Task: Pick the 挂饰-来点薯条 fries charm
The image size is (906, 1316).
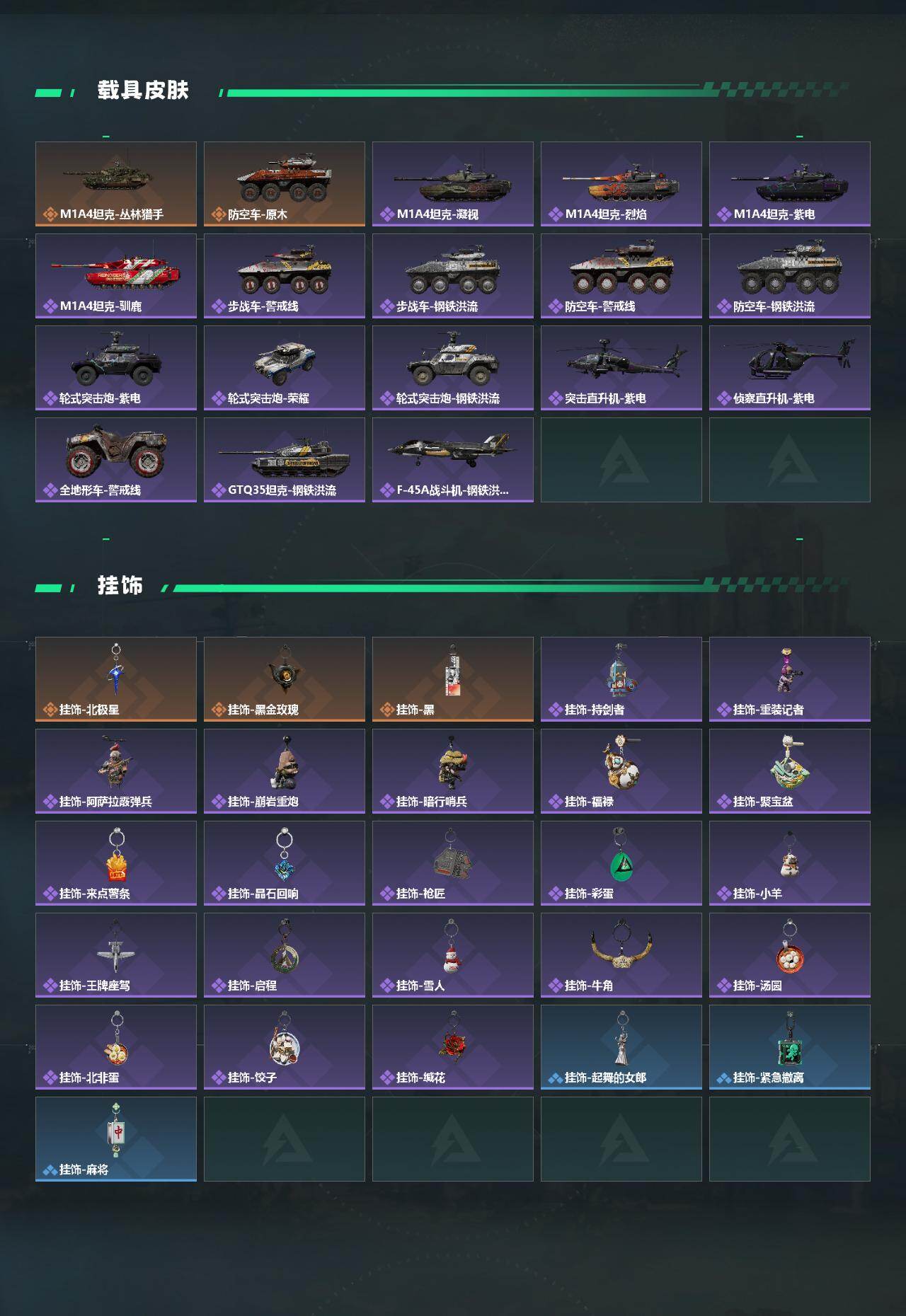Action: pos(116,863)
